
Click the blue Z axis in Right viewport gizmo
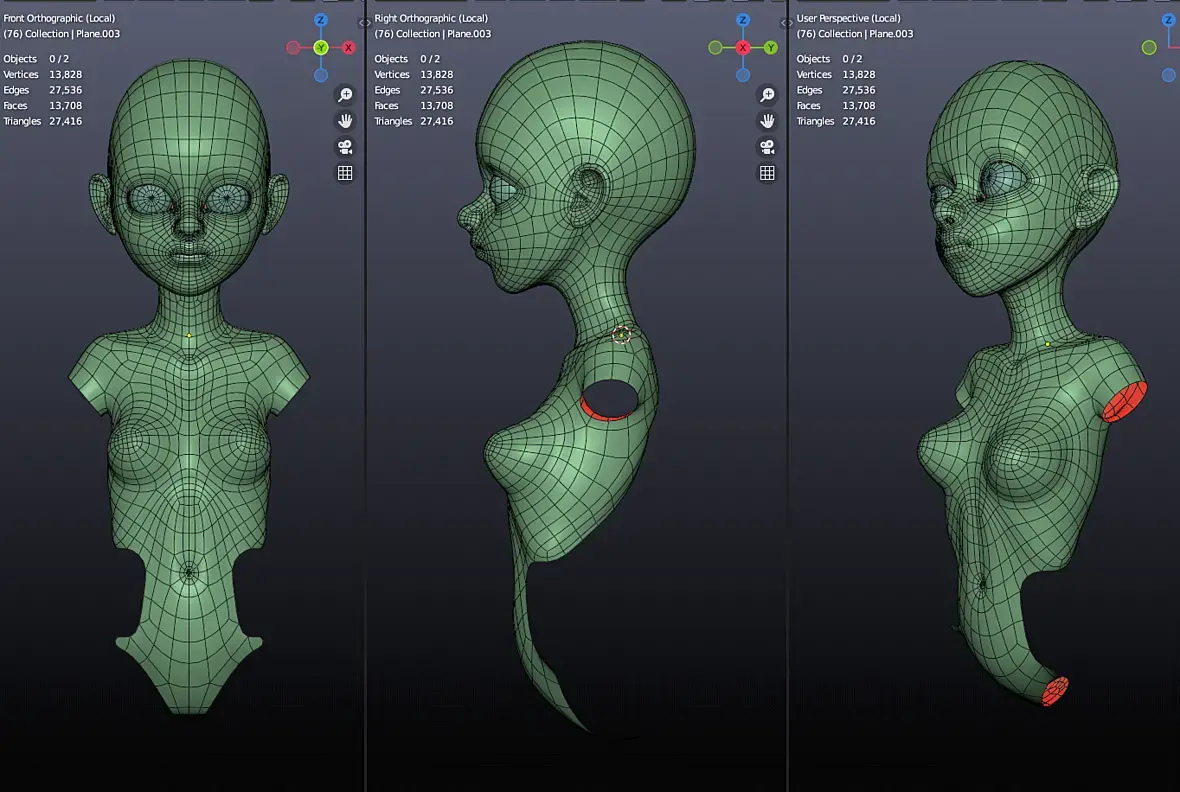[x=743, y=20]
